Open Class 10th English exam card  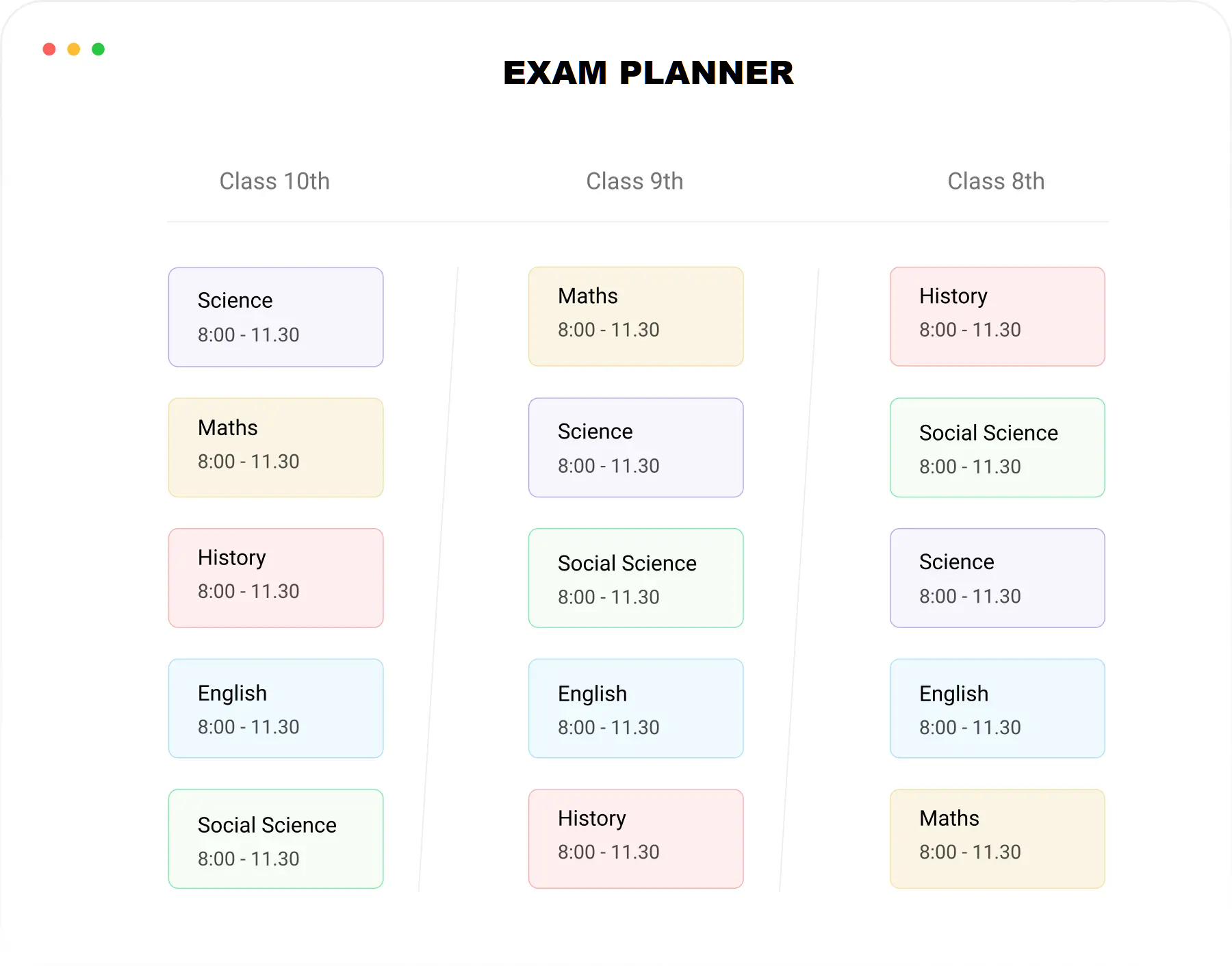click(x=276, y=708)
